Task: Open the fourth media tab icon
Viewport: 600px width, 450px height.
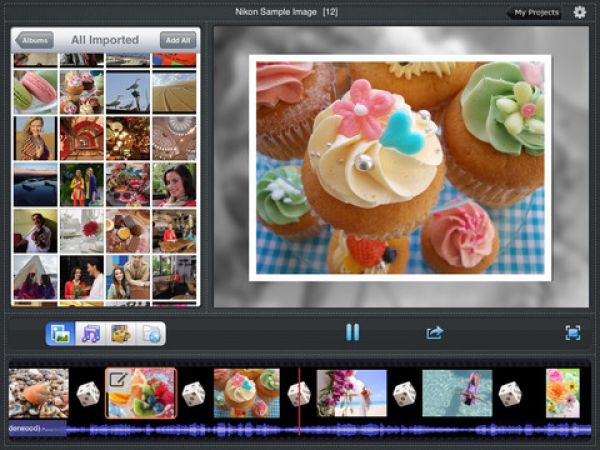Action: [x=151, y=334]
